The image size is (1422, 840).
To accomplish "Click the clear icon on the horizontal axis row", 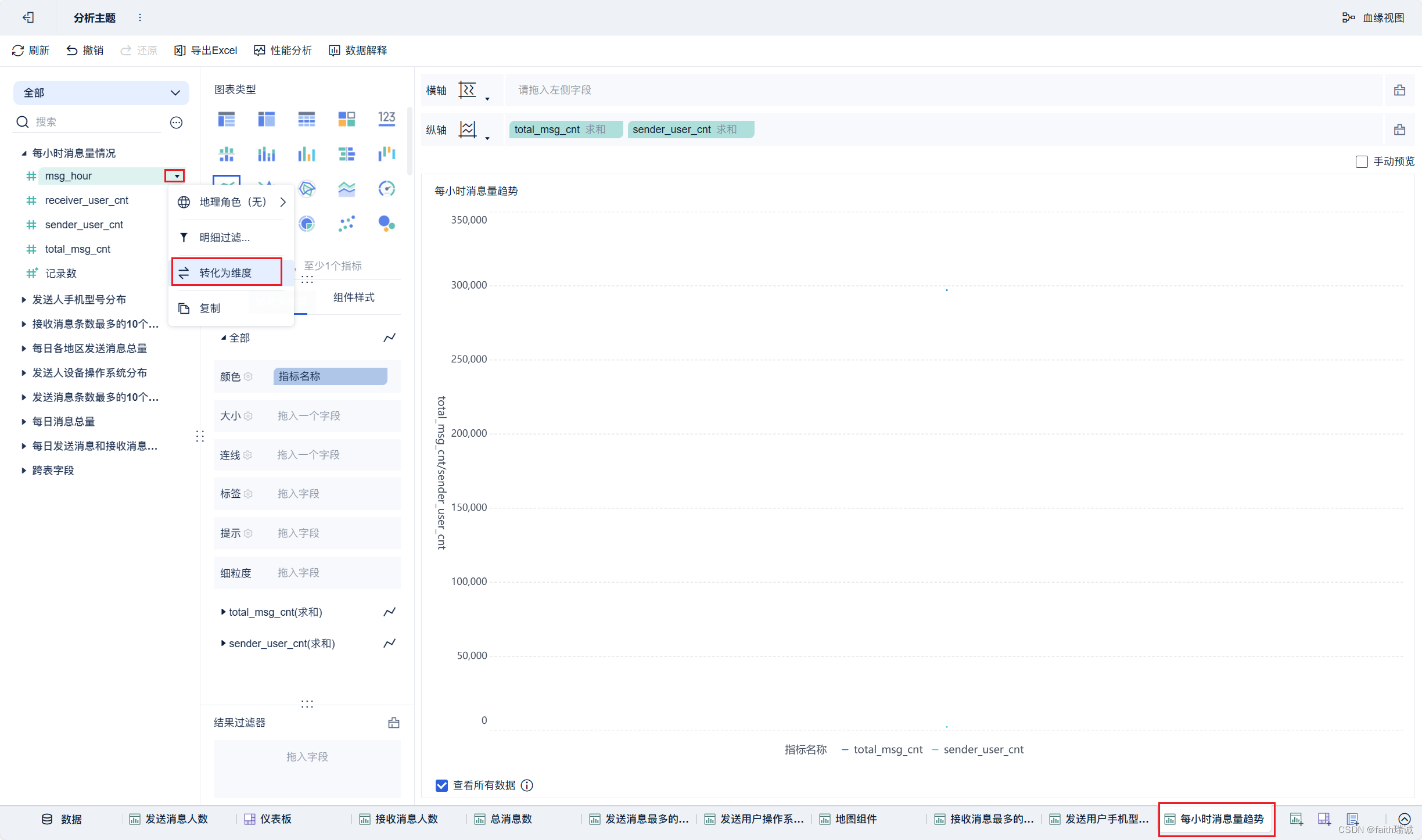I will click(x=1399, y=90).
